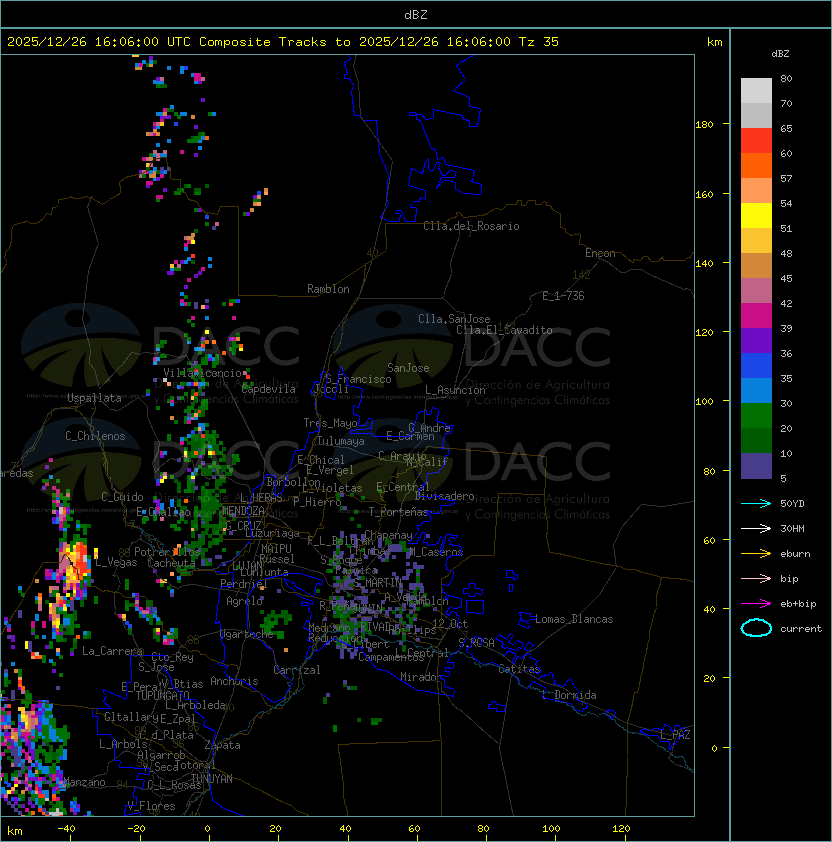This screenshot has width=832, height=842.
Task: Click the 'Uspallata' map label
Action: 94,398
